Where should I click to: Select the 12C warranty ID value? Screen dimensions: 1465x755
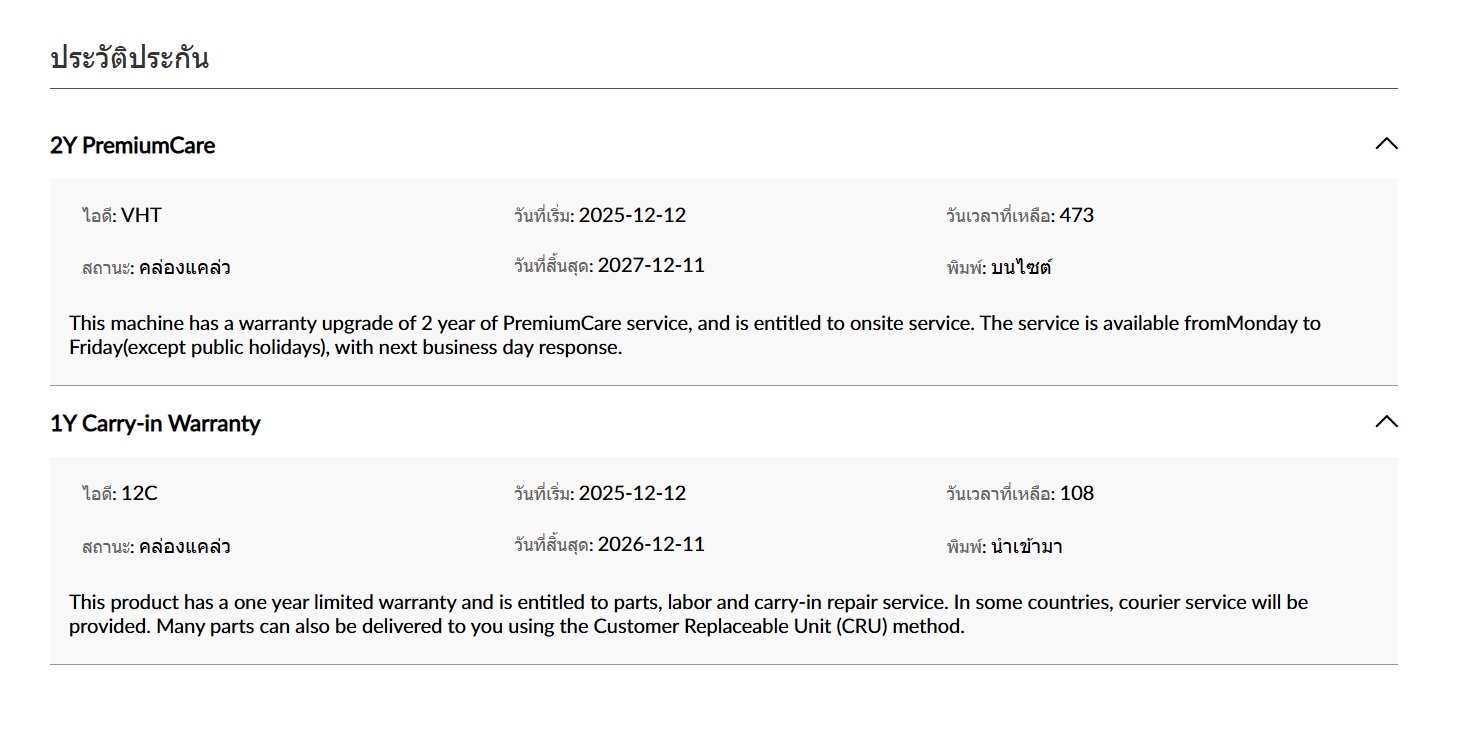[x=140, y=493]
